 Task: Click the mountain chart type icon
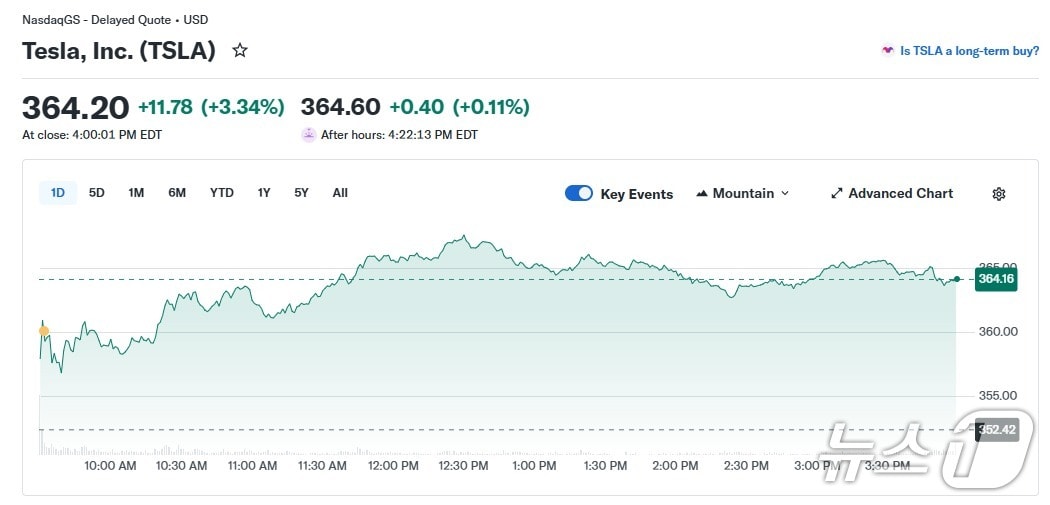(x=702, y=194)
